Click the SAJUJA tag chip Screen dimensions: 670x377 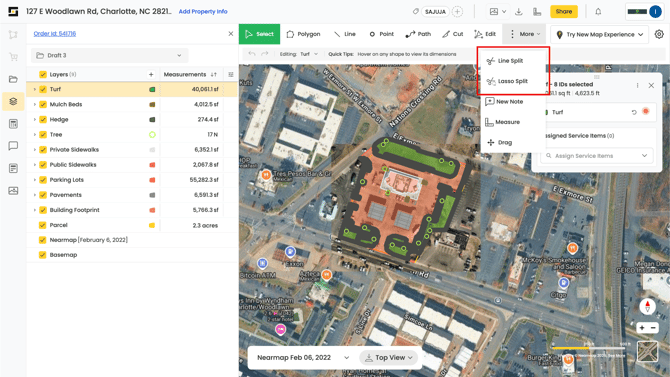435,12
